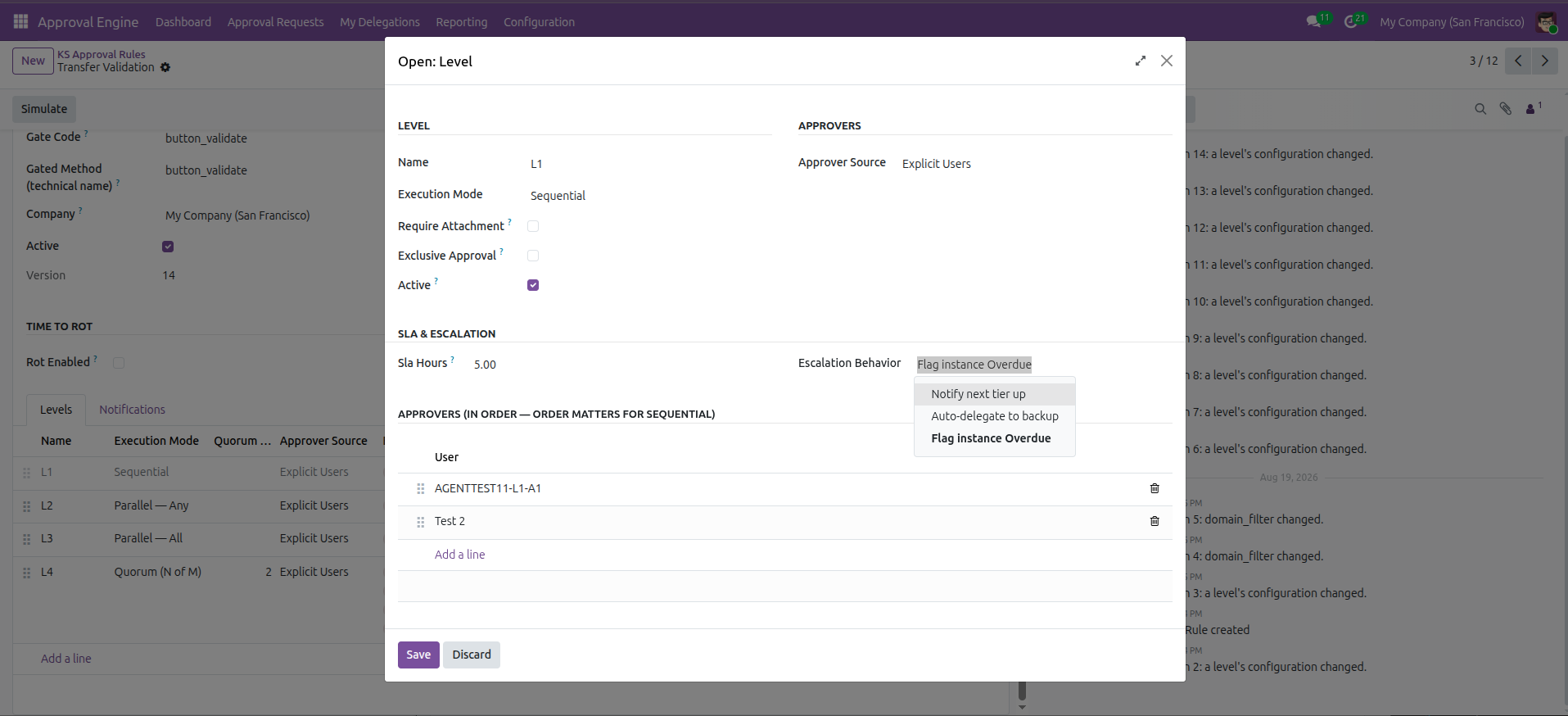Add a line in Levels table

click(66, 659)
